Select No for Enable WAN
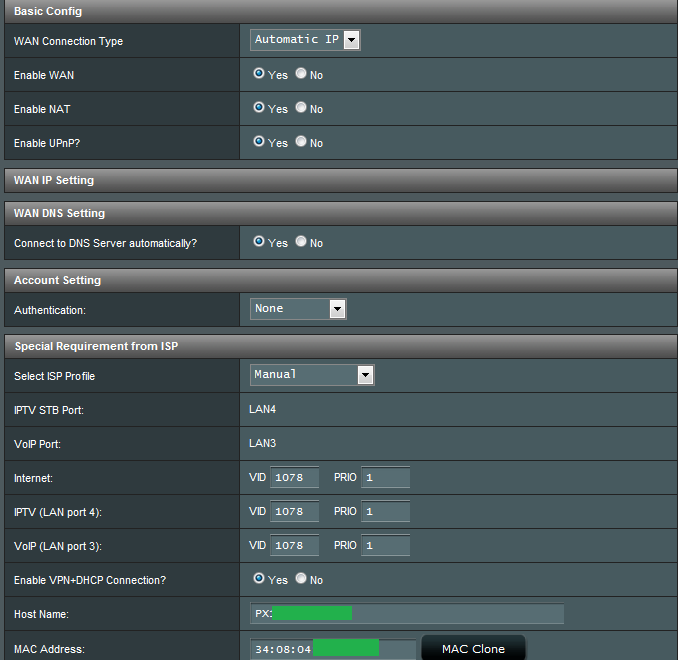This screenshot has height=660, width=678. pos(301,74)
